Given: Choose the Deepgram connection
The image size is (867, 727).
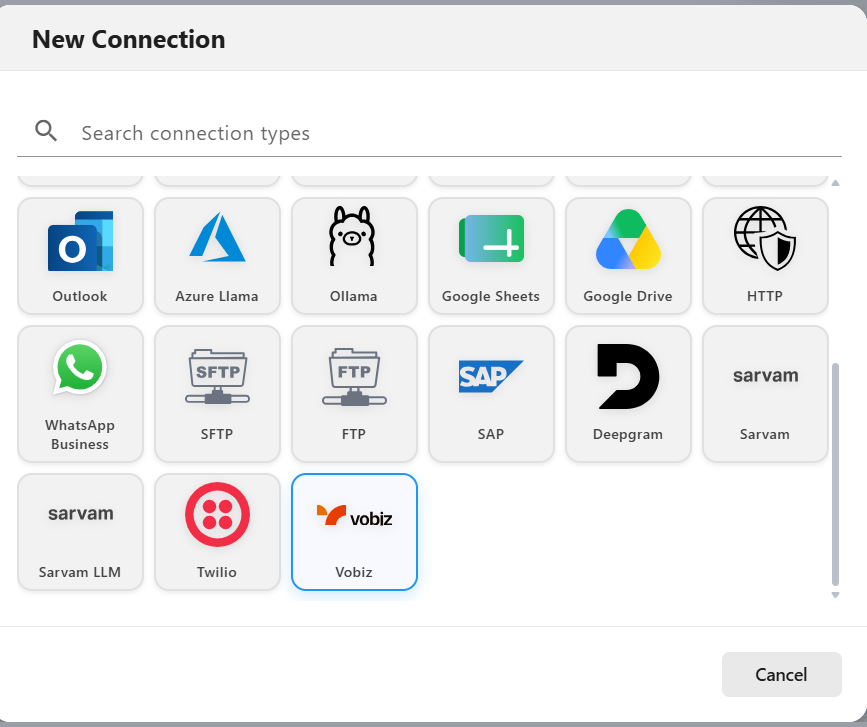Looking at the screenshot, I should point(628,394).
